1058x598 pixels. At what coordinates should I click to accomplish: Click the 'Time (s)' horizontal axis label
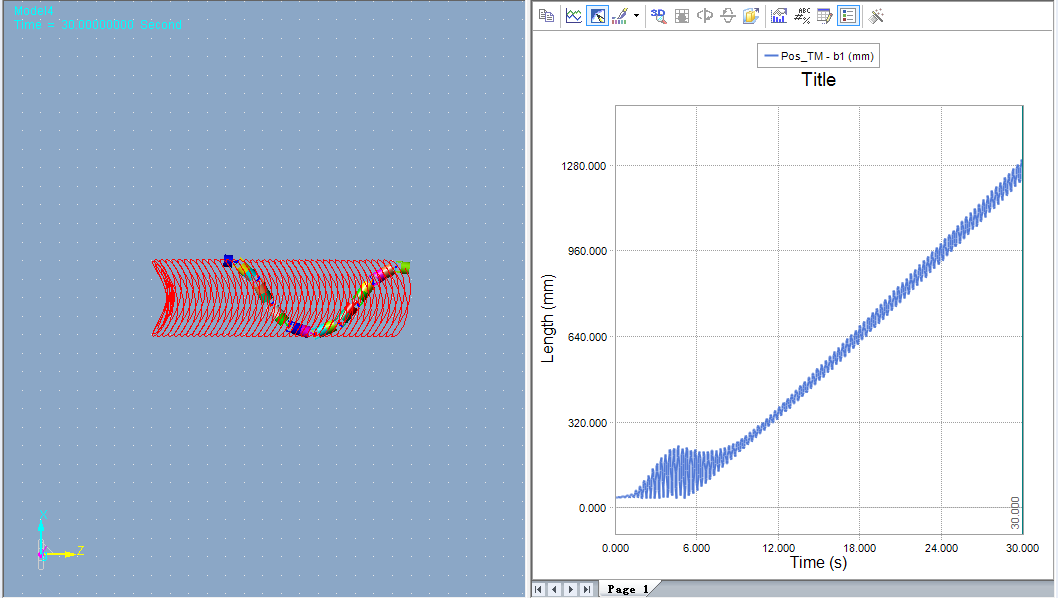click(818, 562)
